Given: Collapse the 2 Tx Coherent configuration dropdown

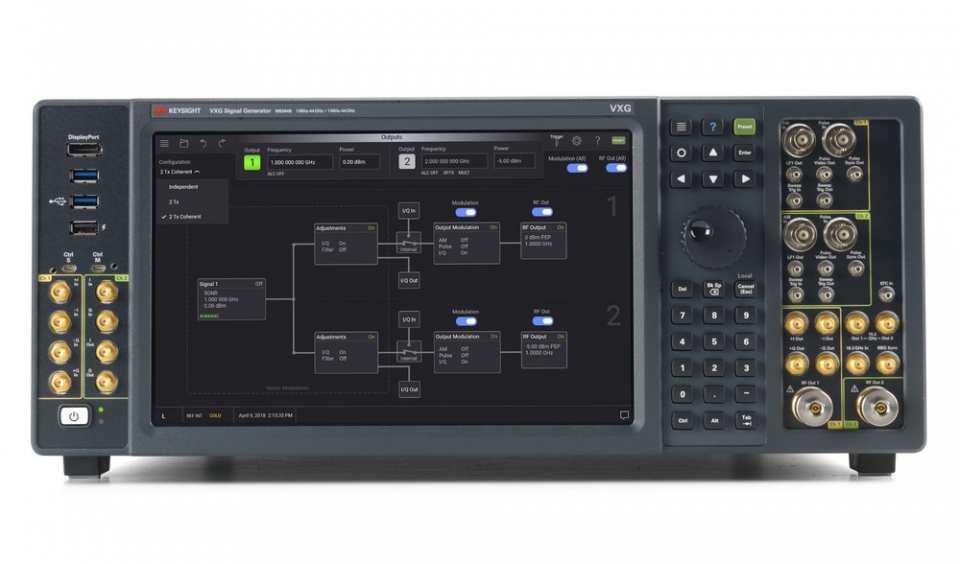Looking at the screenshot, I should (183, 172).
